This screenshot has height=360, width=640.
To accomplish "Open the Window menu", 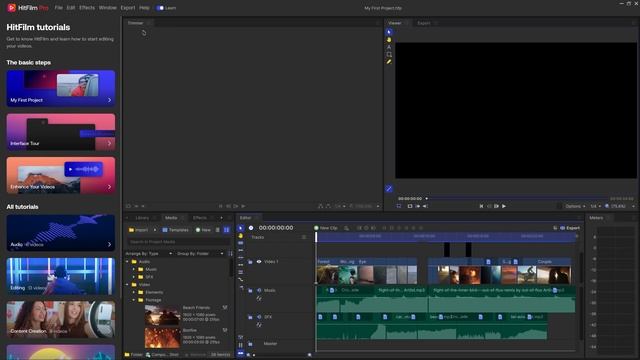I will click(108, 8).
